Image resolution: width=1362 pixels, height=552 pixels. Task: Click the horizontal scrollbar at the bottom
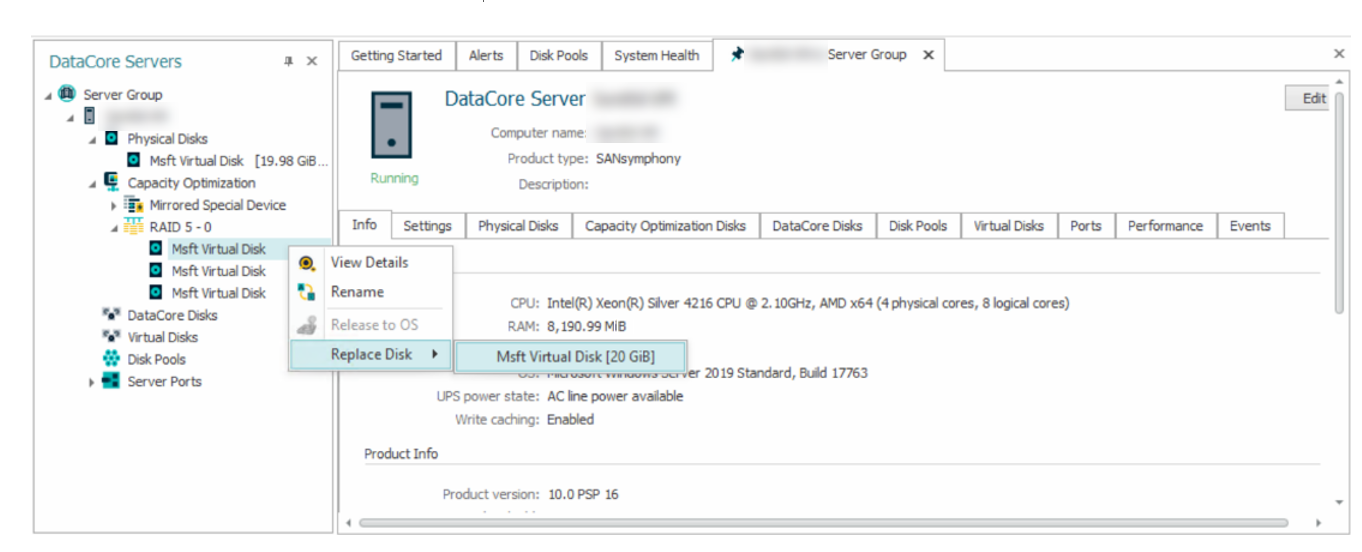[820, 523]
